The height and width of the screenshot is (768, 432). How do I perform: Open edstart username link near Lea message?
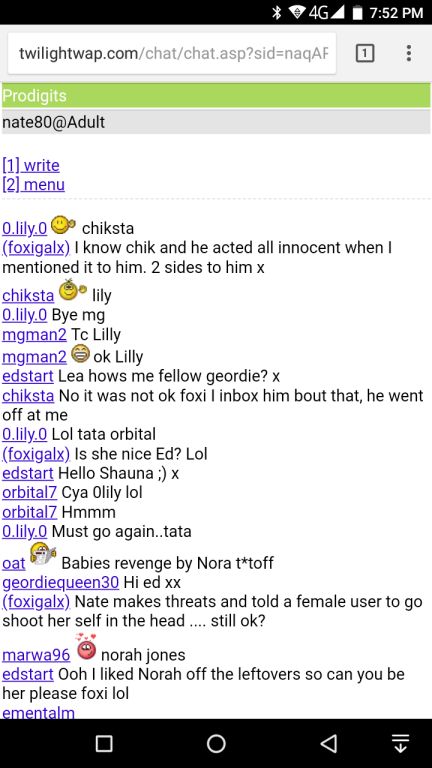(x=28, y=376)
